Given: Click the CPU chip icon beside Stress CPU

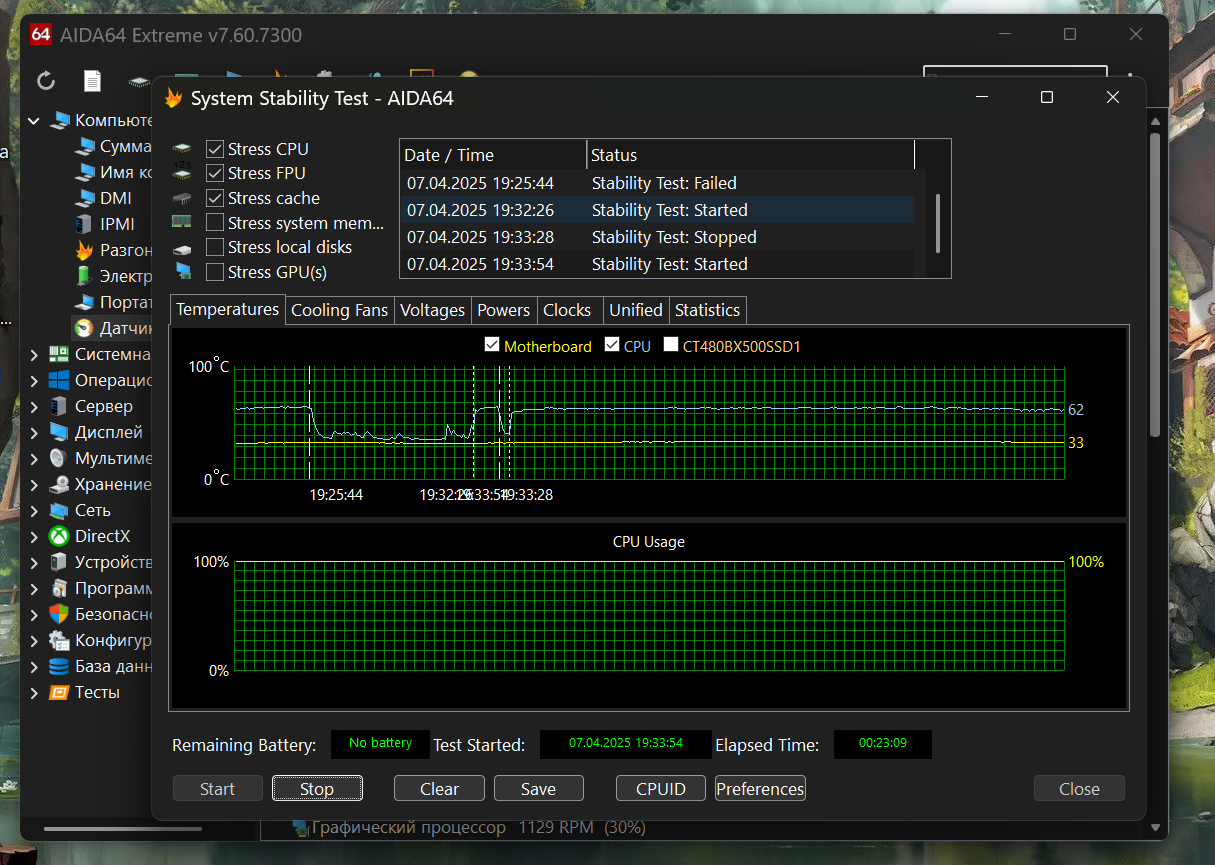Looking at the screenshot, I should pos(182,149).
